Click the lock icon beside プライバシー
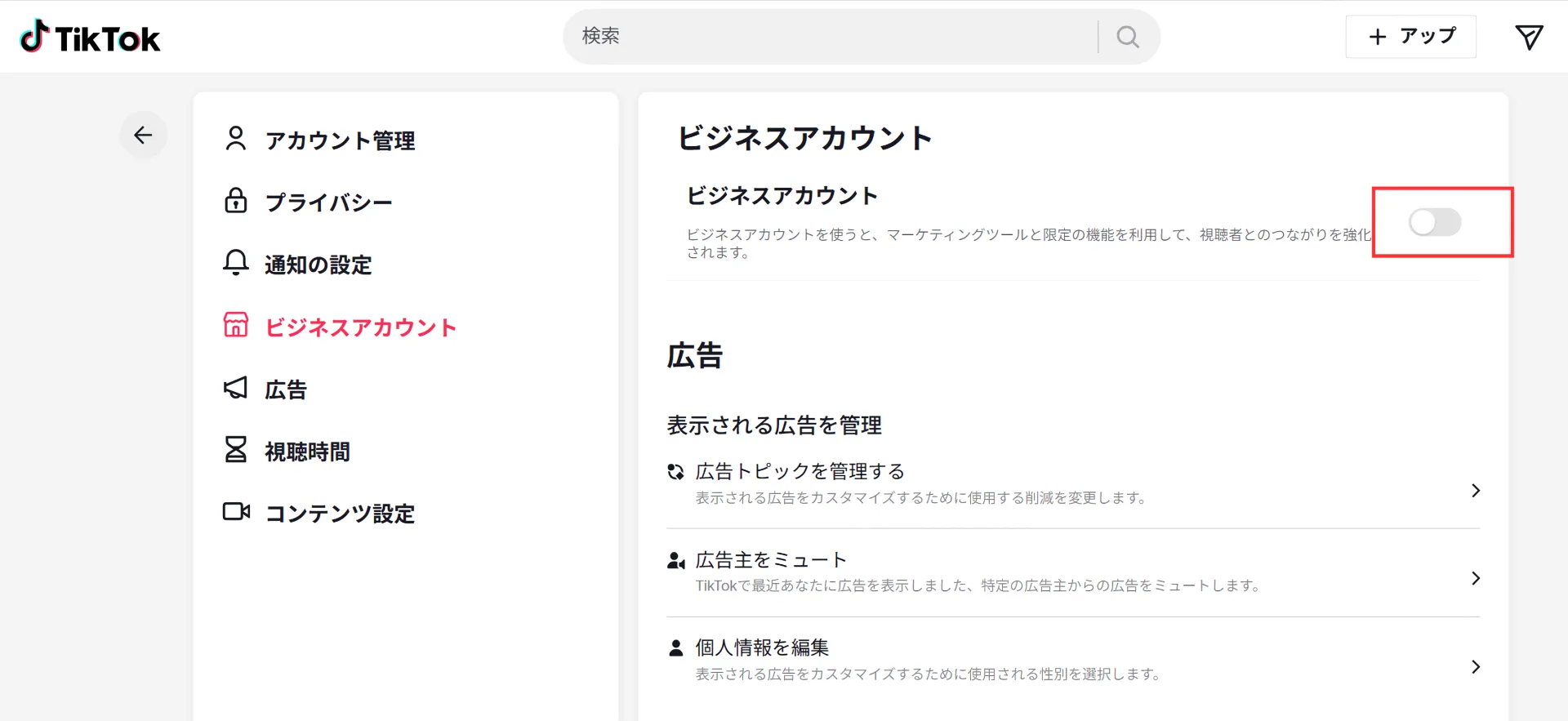The width and height of the screenshot is (1568, 721). 236,201
